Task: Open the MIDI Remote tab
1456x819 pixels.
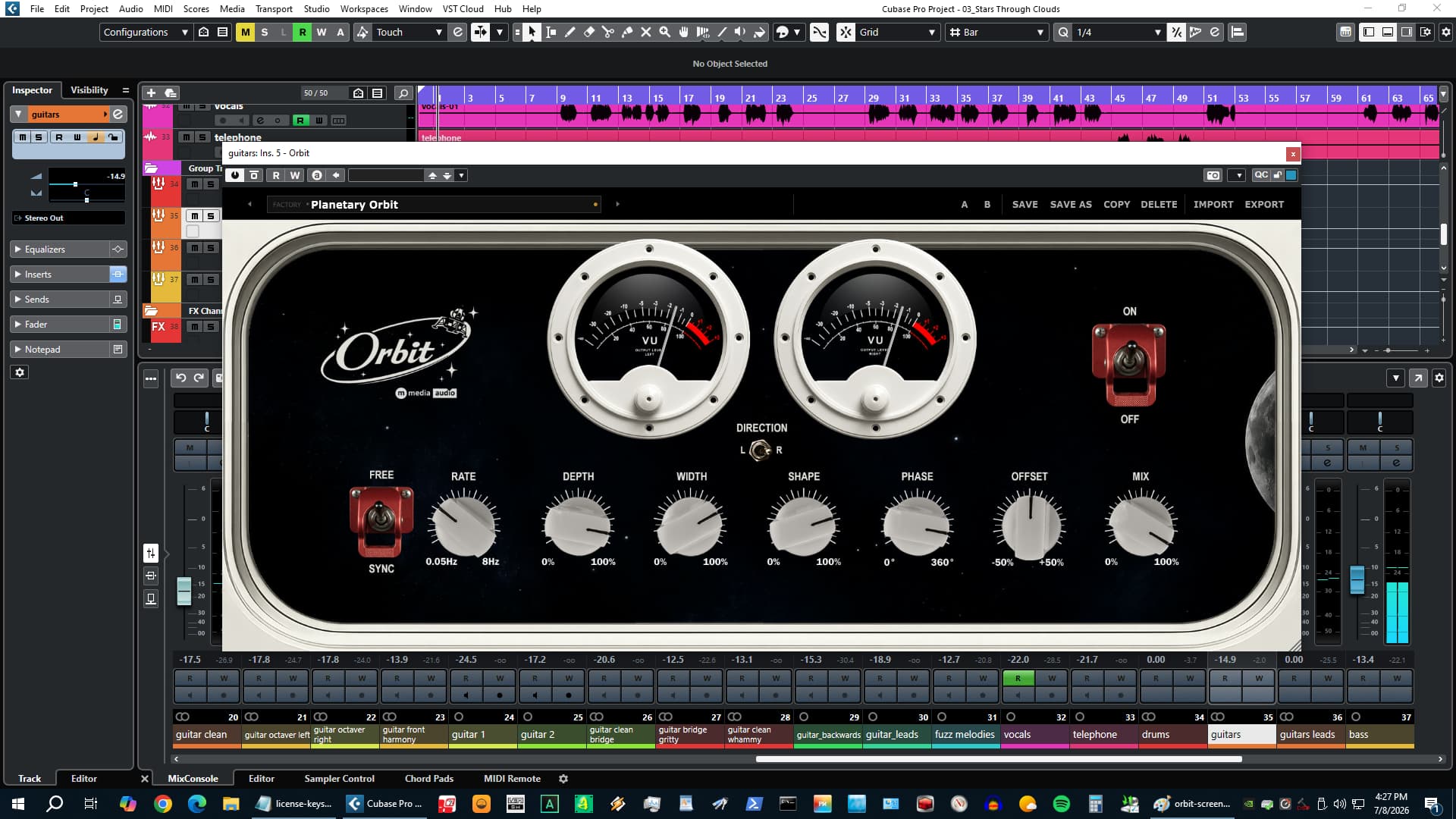Action: 512,779
